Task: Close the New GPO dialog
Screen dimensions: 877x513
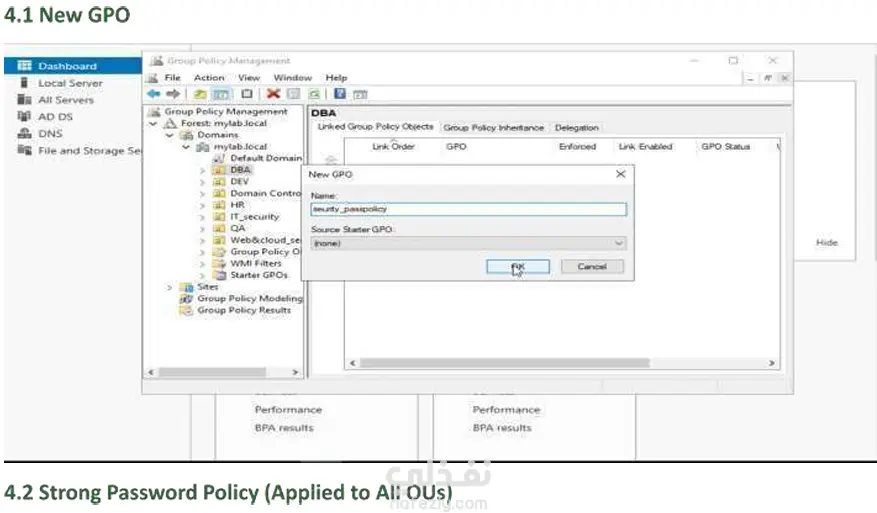Action: (620, 174)
